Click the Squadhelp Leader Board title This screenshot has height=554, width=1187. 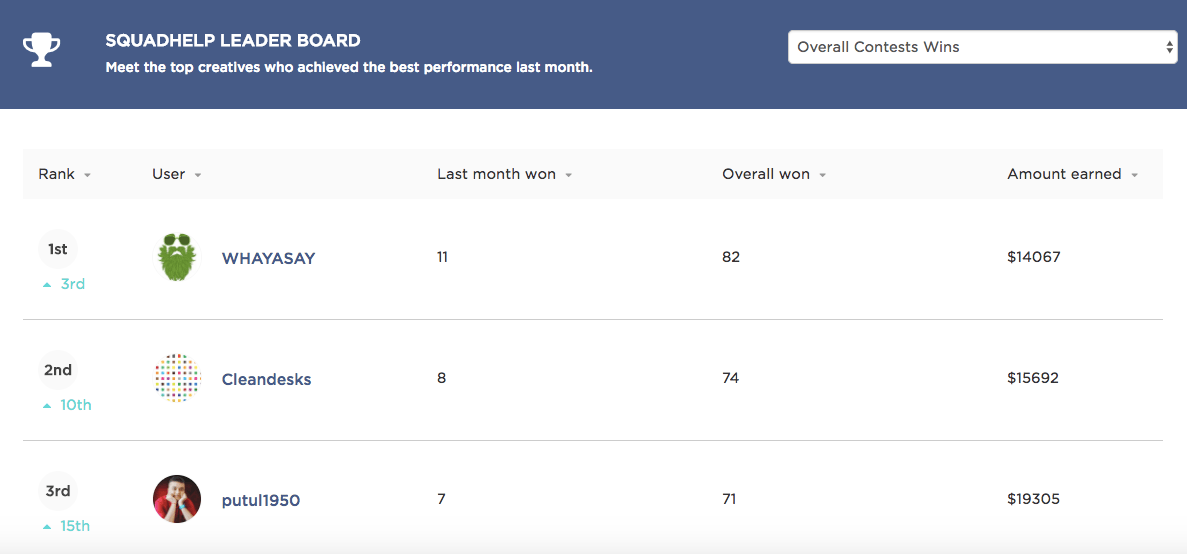[x=233, y=40]
